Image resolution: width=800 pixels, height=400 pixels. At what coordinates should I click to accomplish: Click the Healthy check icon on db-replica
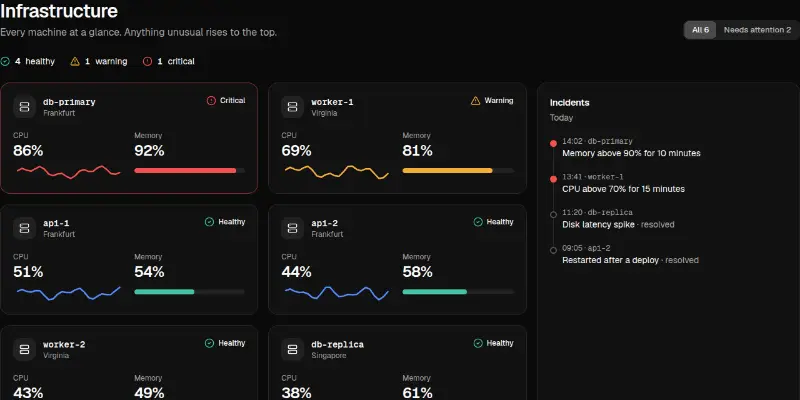478,343
